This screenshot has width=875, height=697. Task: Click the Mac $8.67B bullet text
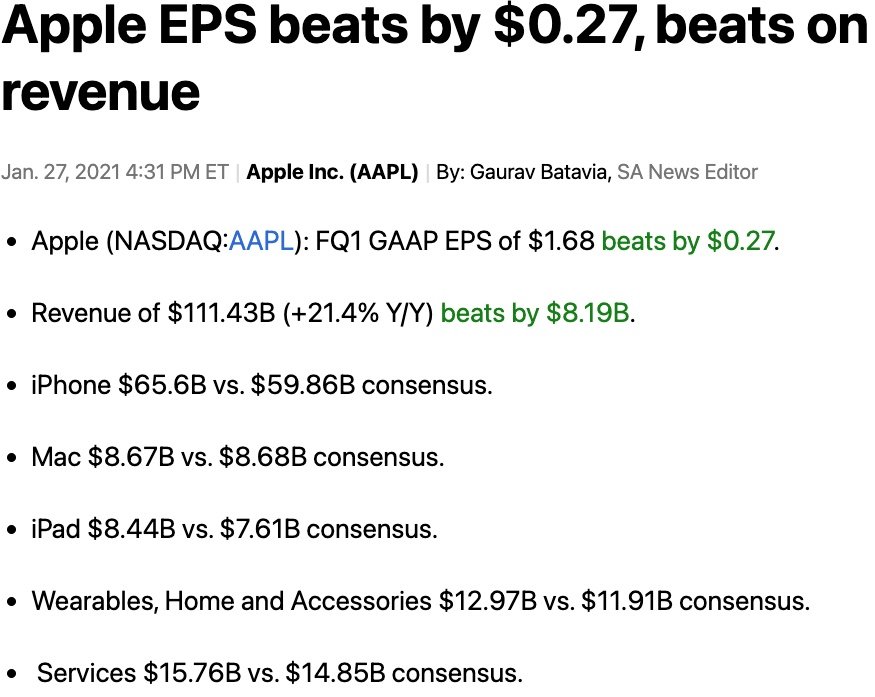point(238,457)
